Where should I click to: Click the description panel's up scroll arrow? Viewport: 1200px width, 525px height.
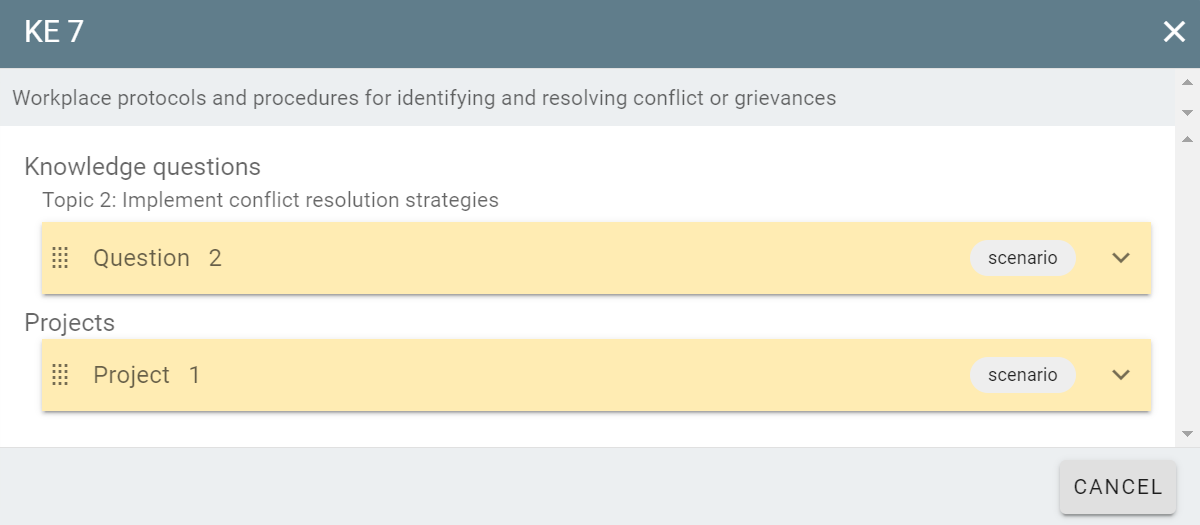[x=1188, y=82]
